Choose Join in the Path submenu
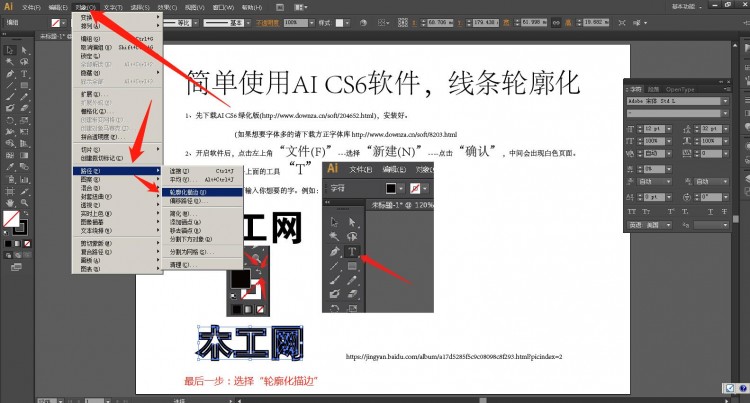 202,171
